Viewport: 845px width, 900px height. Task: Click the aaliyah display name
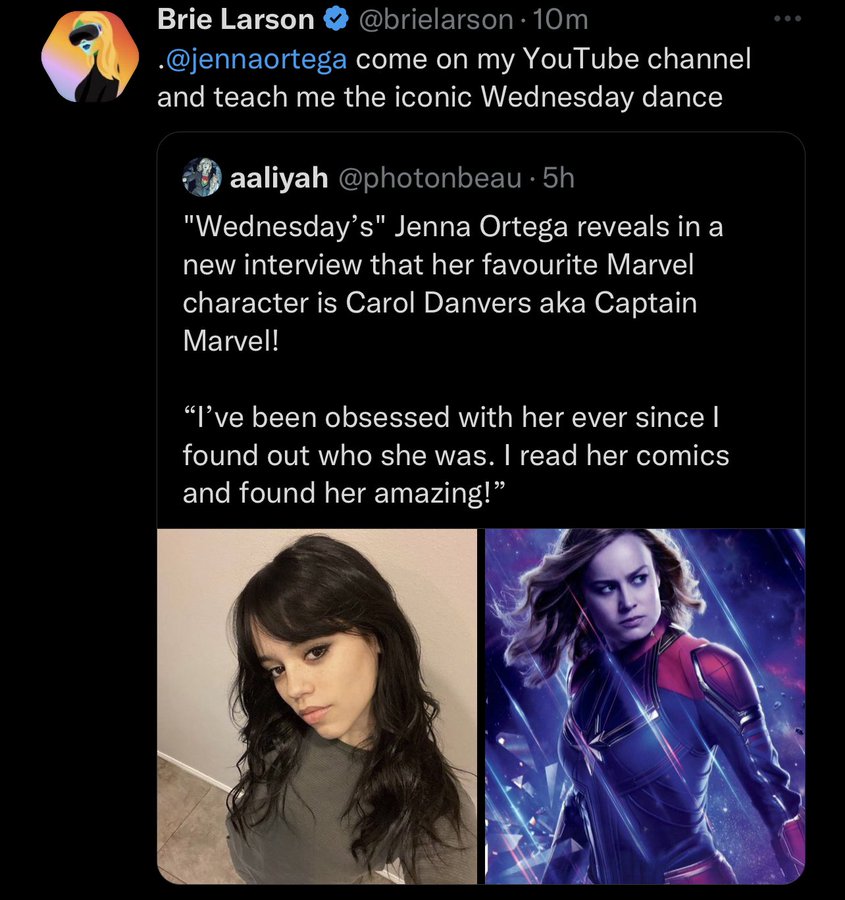click(279, 178)
